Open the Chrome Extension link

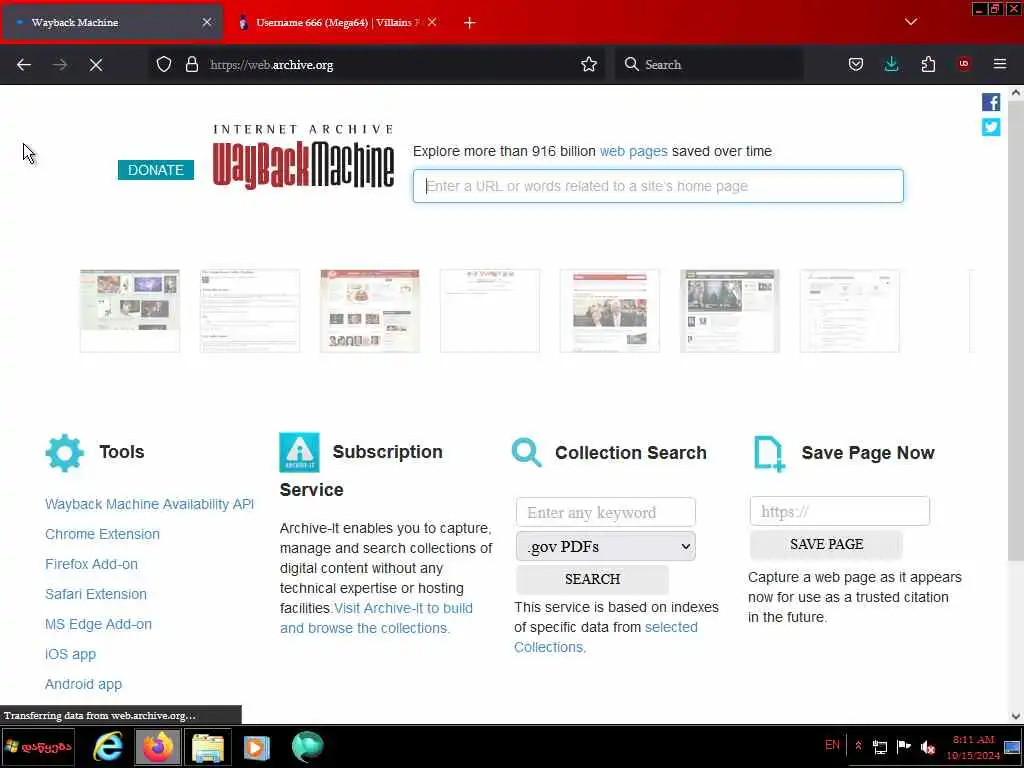pos(103,534)
